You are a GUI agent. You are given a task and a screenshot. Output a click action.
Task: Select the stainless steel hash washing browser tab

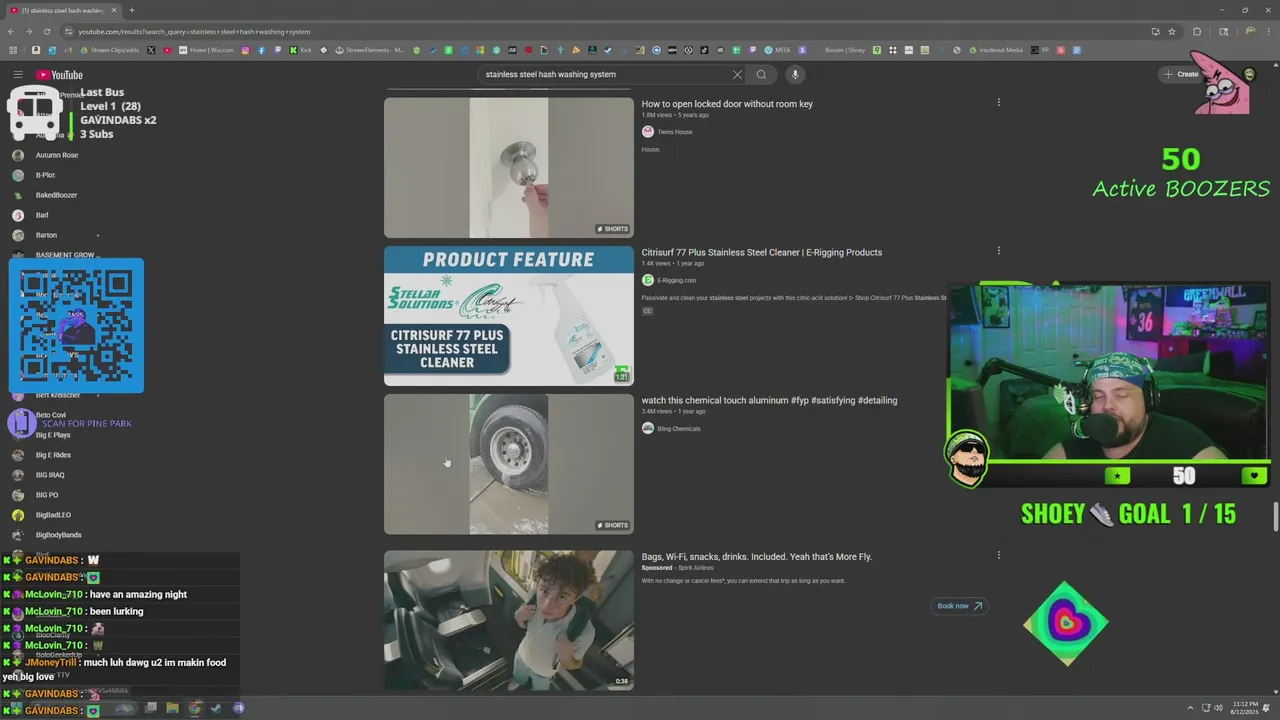click(62, 10)
